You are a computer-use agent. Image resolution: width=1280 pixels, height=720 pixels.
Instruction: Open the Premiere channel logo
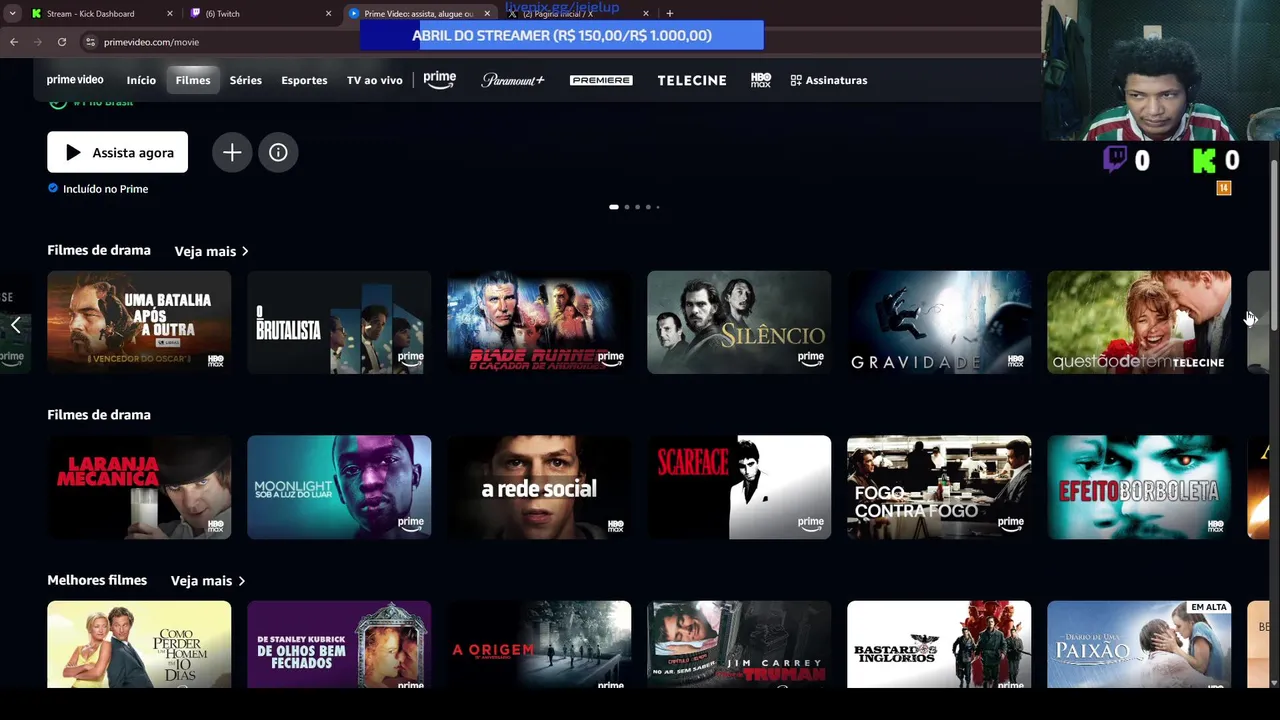(601, 80)
